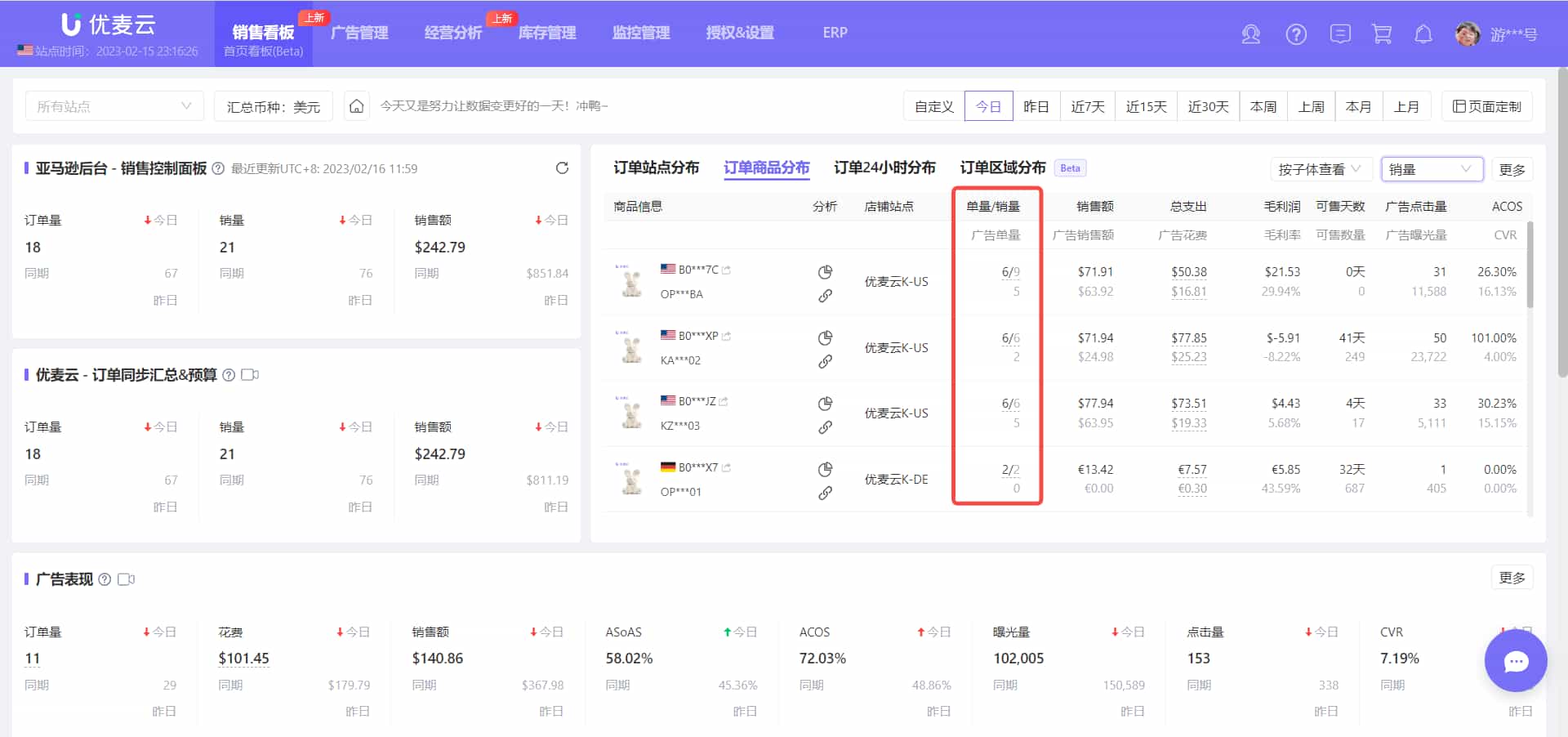Open help tooltip for 订单同步汇总&预算 panel
The image size is (1568, 737).
pos(229,375)
